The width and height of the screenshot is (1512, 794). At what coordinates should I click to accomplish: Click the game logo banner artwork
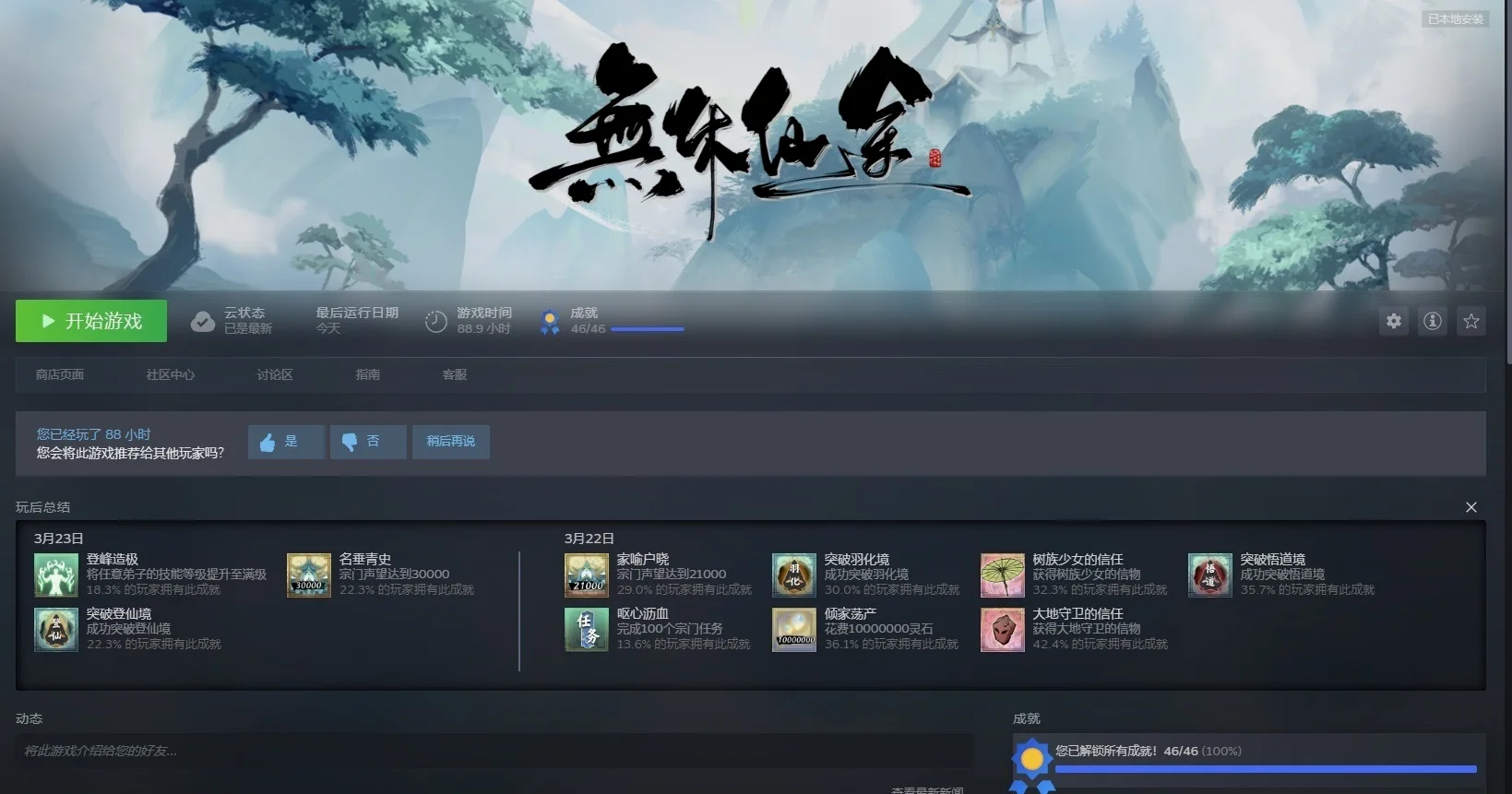pos(748,143)
